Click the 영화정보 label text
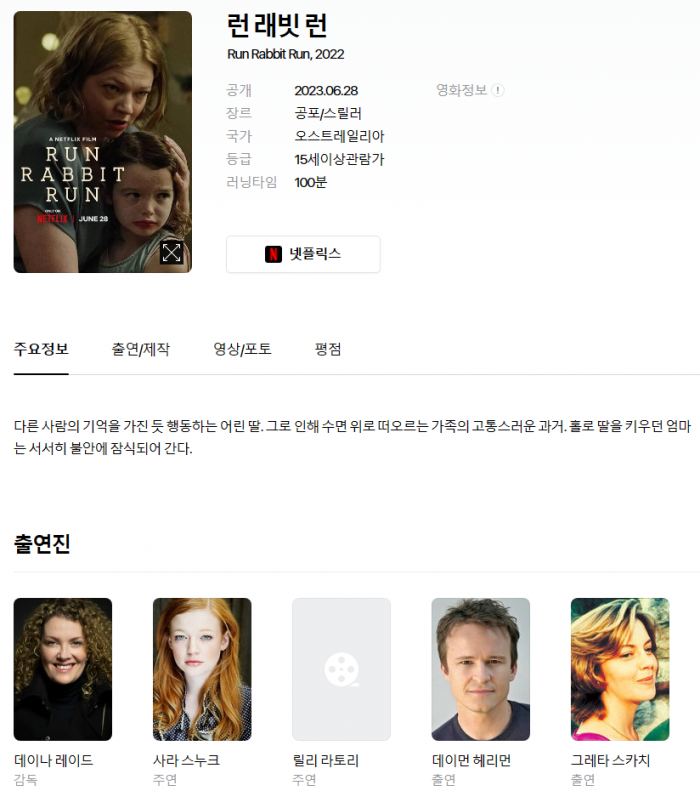The height and width of the screenshot is (791, 700). click(461, 90)
